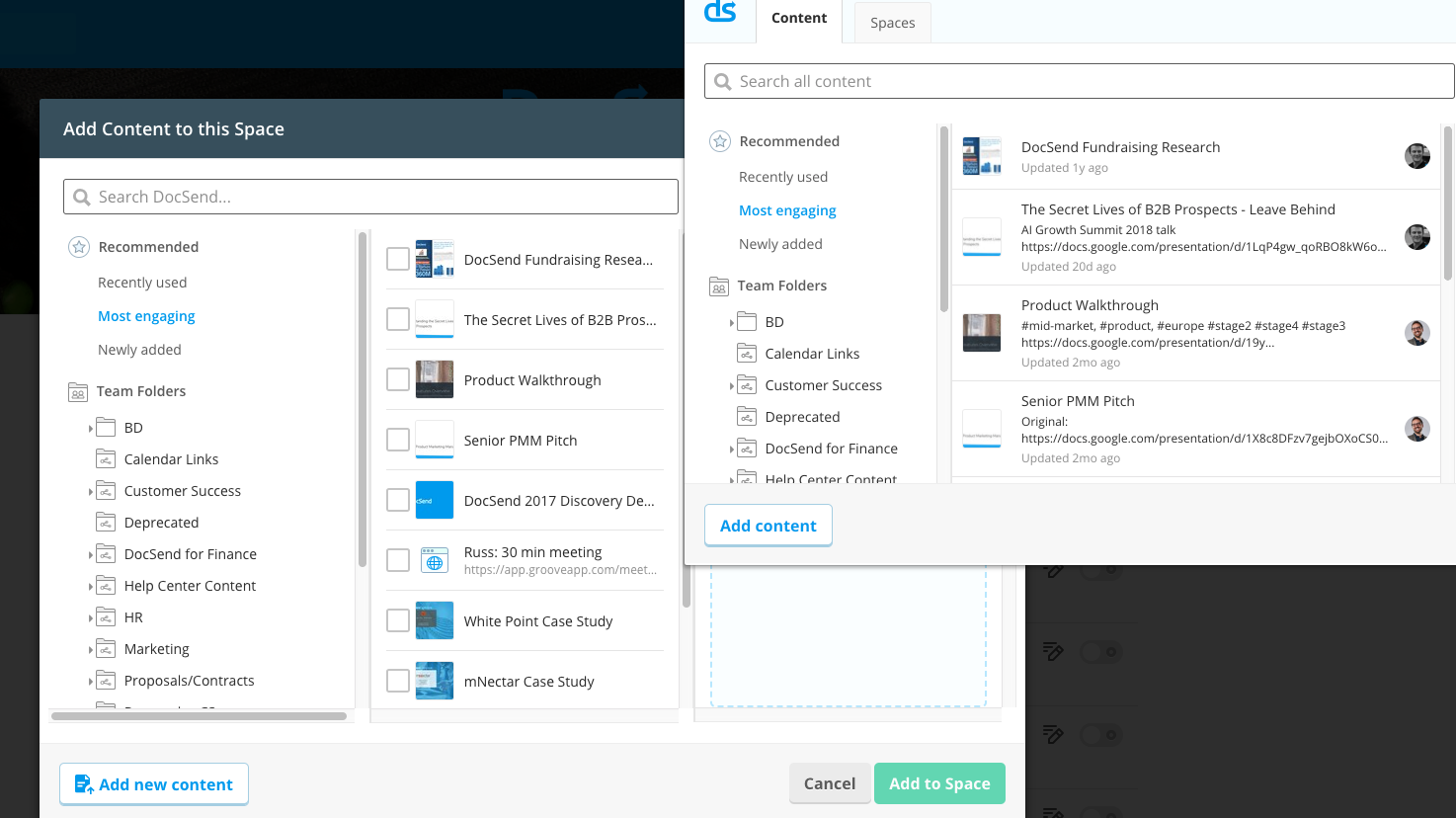The image size is (1456, 818).
Task: Click the Add to Space button
Action: [939, 783]
